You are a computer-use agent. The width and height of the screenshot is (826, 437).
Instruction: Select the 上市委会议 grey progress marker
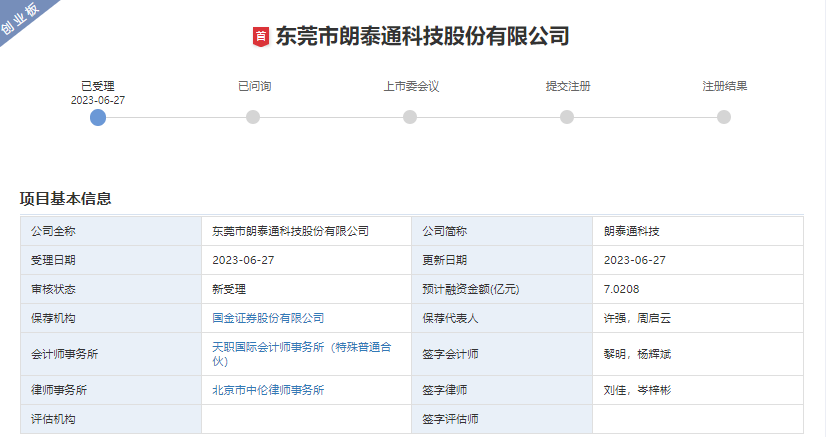[x=410, y=117]
